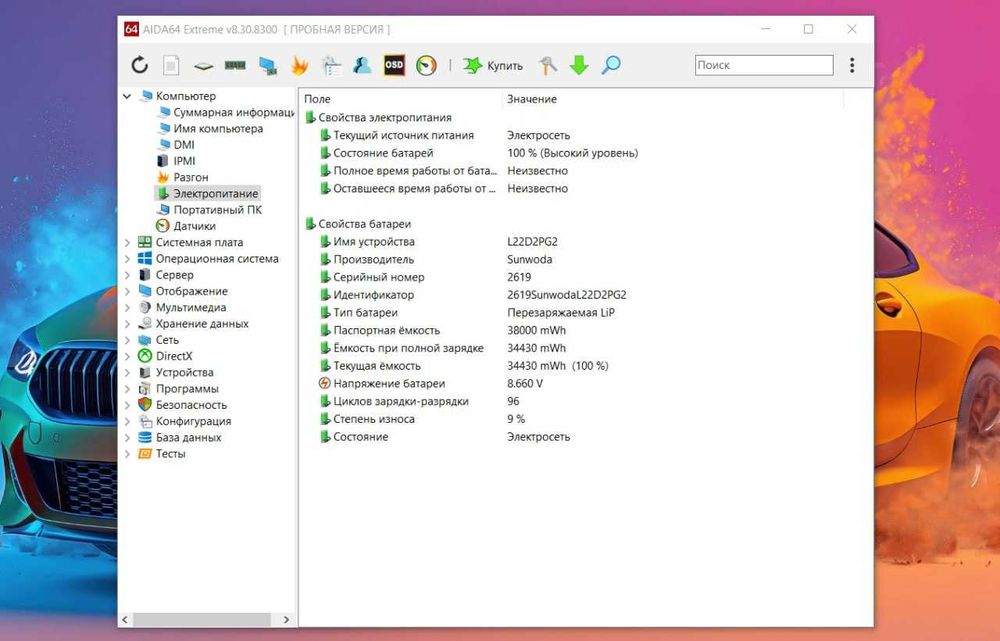Click the green download arrow icon
Screen dimensions: 1000x641
tap(579, 65)
